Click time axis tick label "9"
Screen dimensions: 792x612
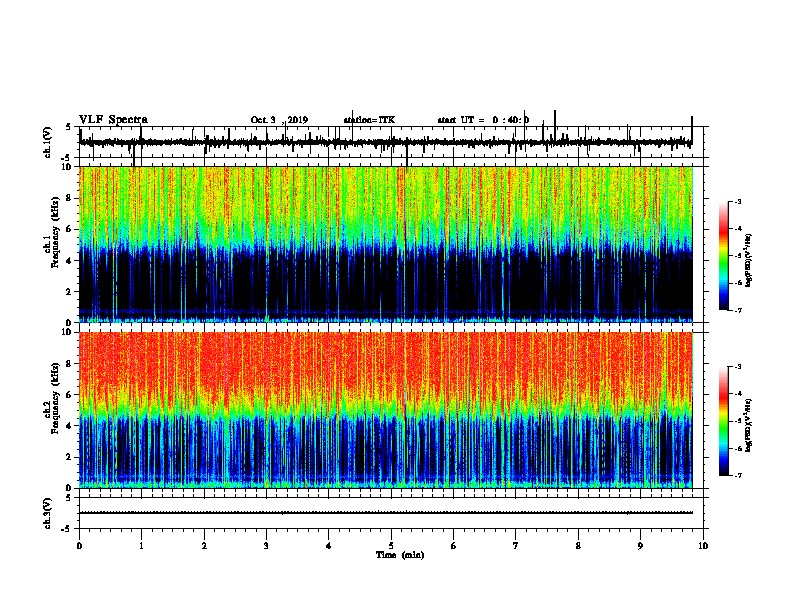(x=640, y=546)
